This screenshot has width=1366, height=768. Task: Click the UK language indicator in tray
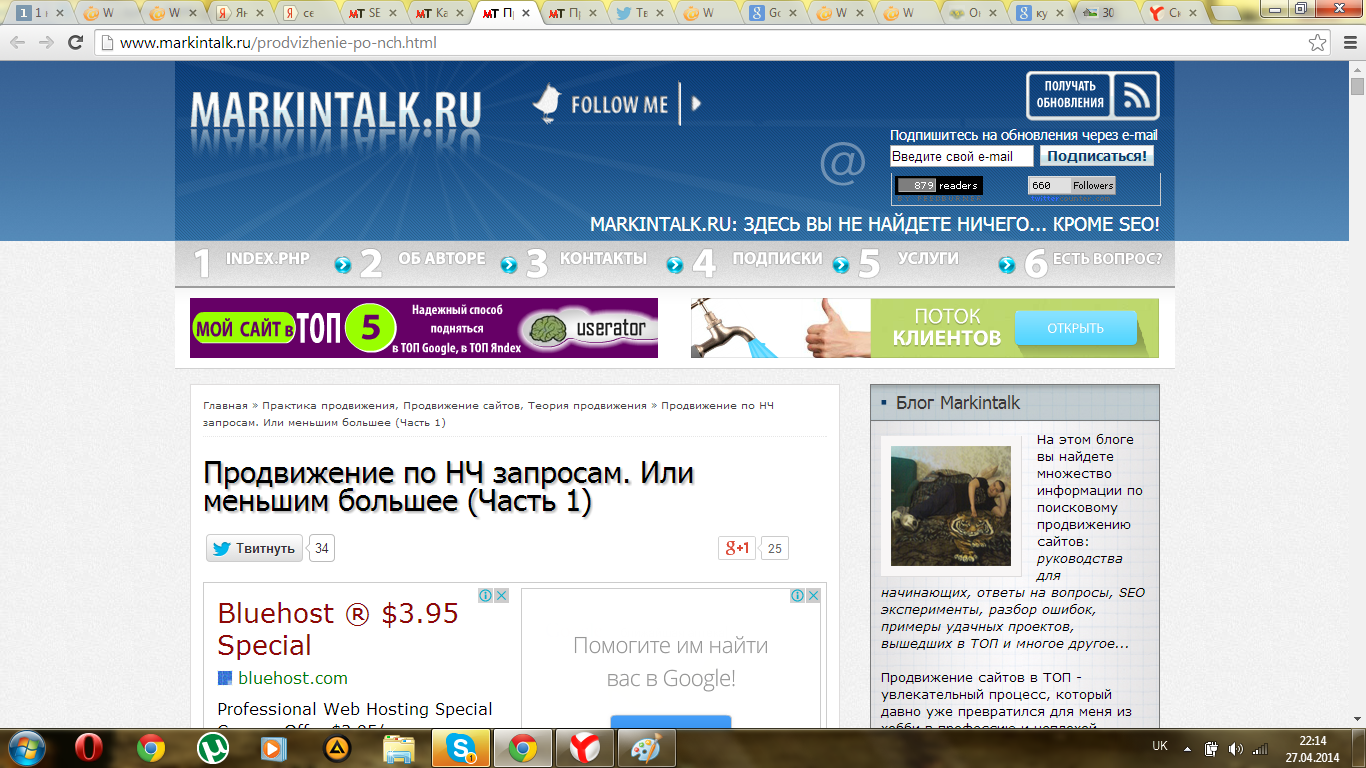tap(1160, 746)
